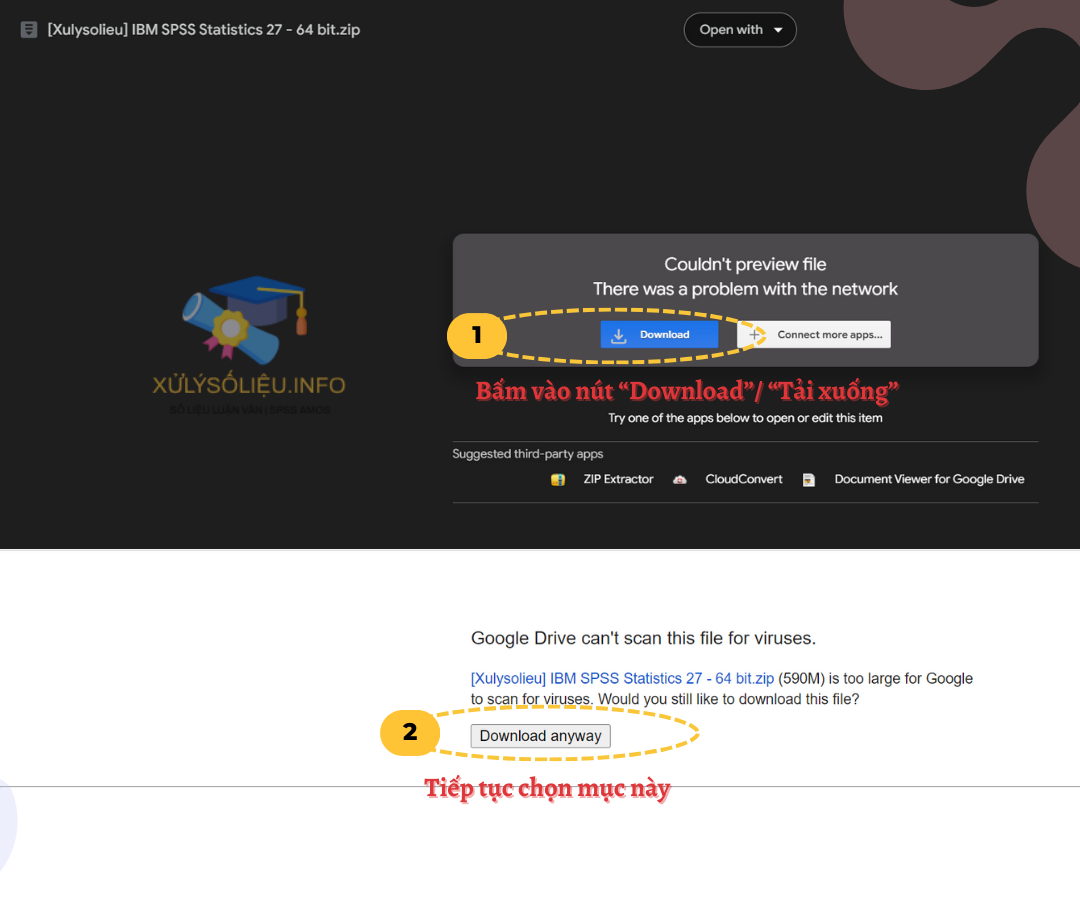Open the IBM SPSS Statistics zip file link
This screenshot has width=1080, height=908.
[622, 679]
